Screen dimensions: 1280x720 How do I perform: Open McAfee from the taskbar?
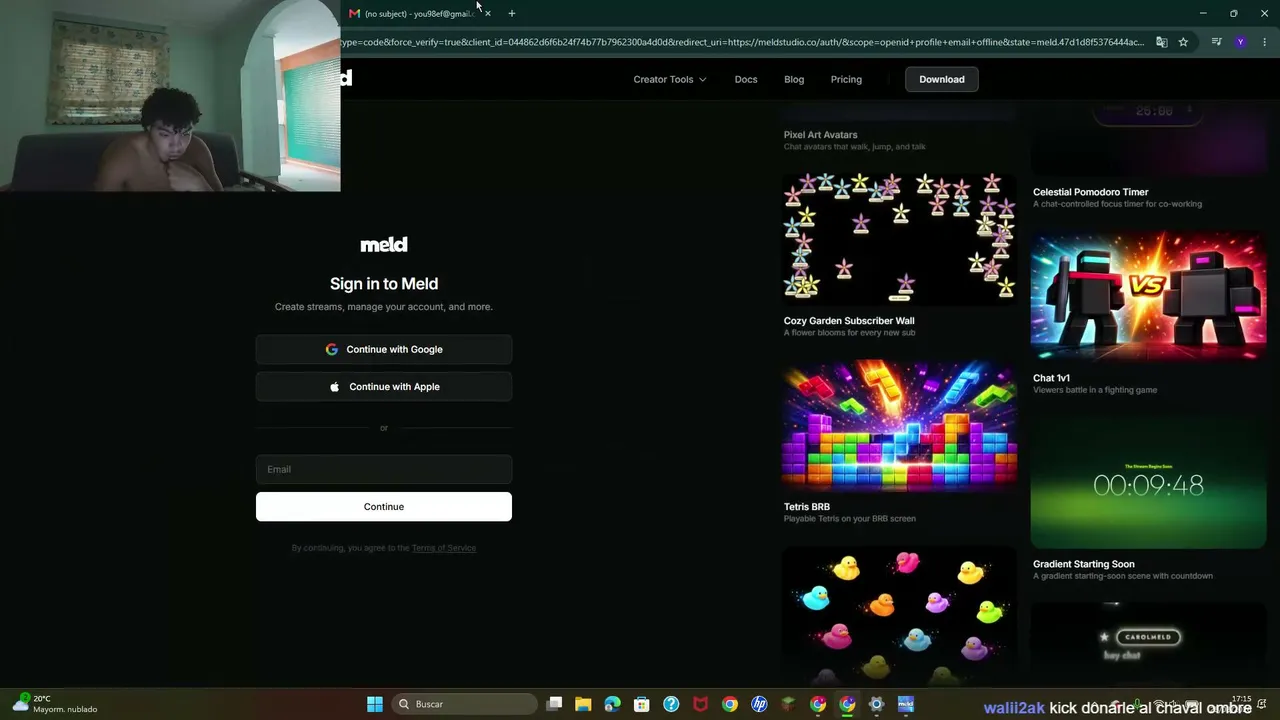click(x=701, y=704)
